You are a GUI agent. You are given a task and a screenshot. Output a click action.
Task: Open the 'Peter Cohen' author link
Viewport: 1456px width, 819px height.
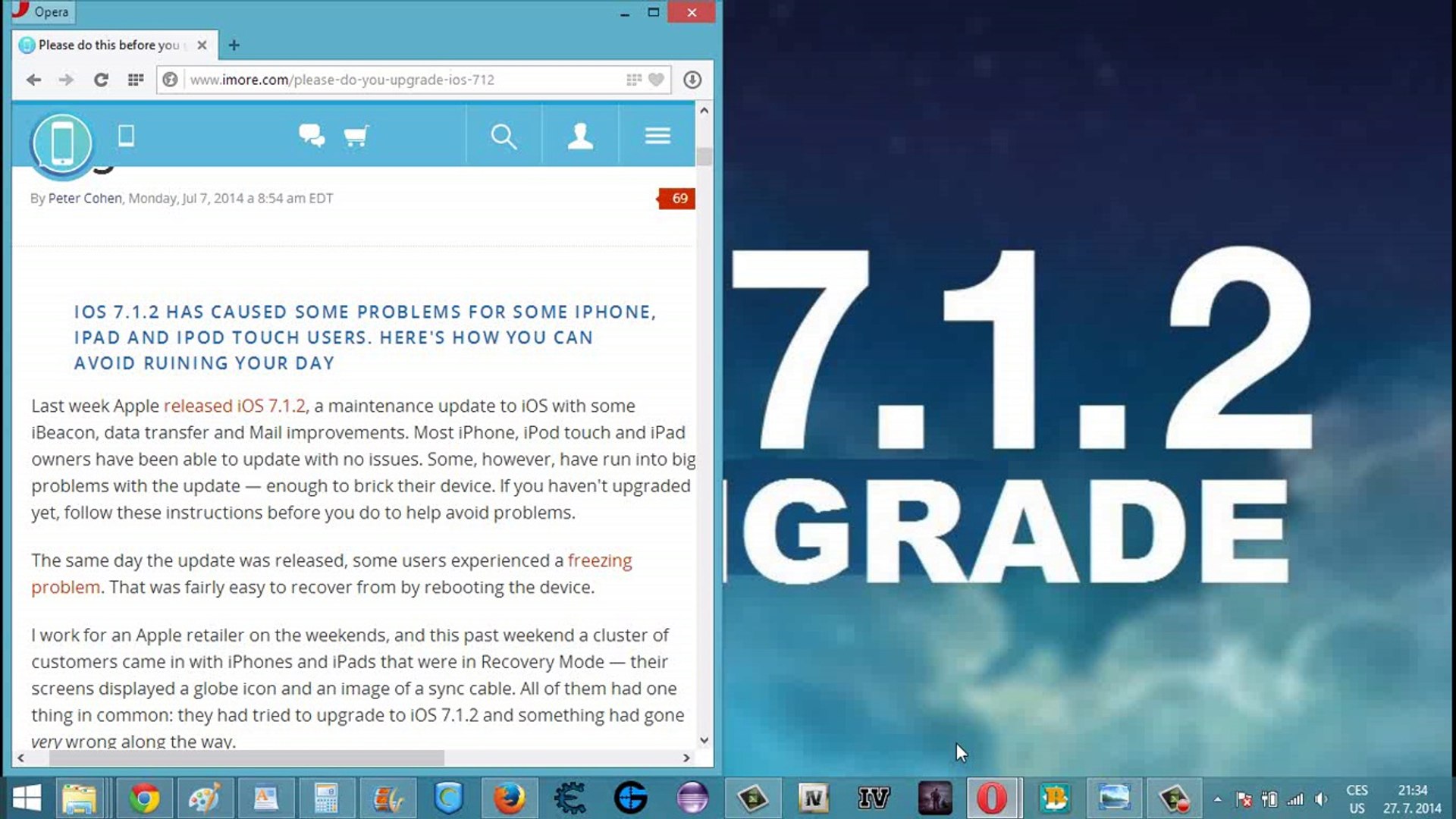coord(85,199)
